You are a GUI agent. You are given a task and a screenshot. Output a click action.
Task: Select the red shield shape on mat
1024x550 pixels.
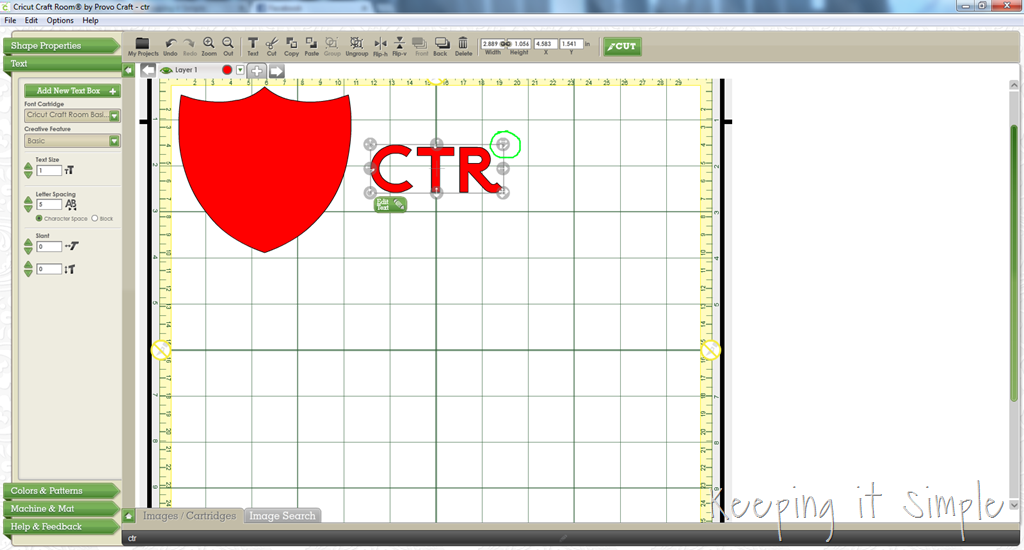pyautogui.click(x=264, y=170)
